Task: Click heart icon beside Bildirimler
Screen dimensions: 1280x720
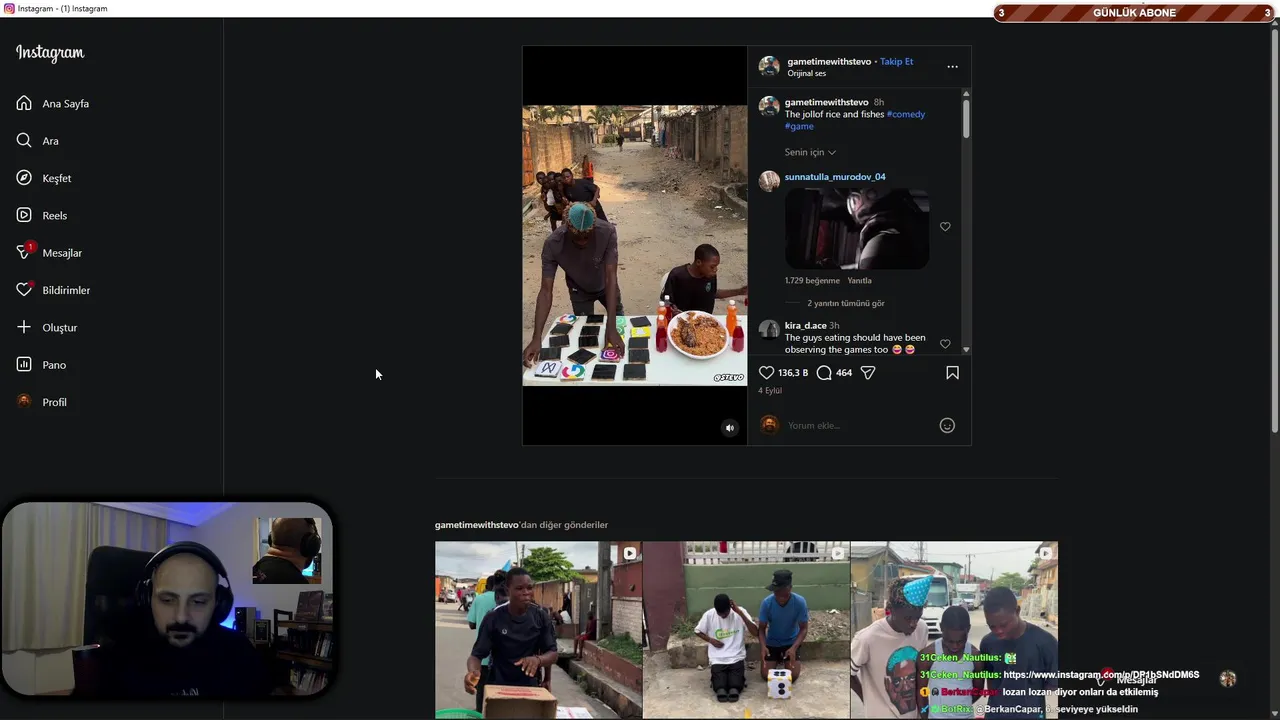Action: [24, 290]
